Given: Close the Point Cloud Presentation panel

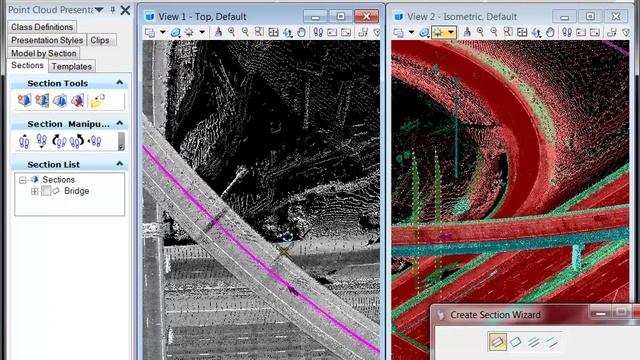Looking at the screenshot, I should pyautogui.click(x=125, y=10).
